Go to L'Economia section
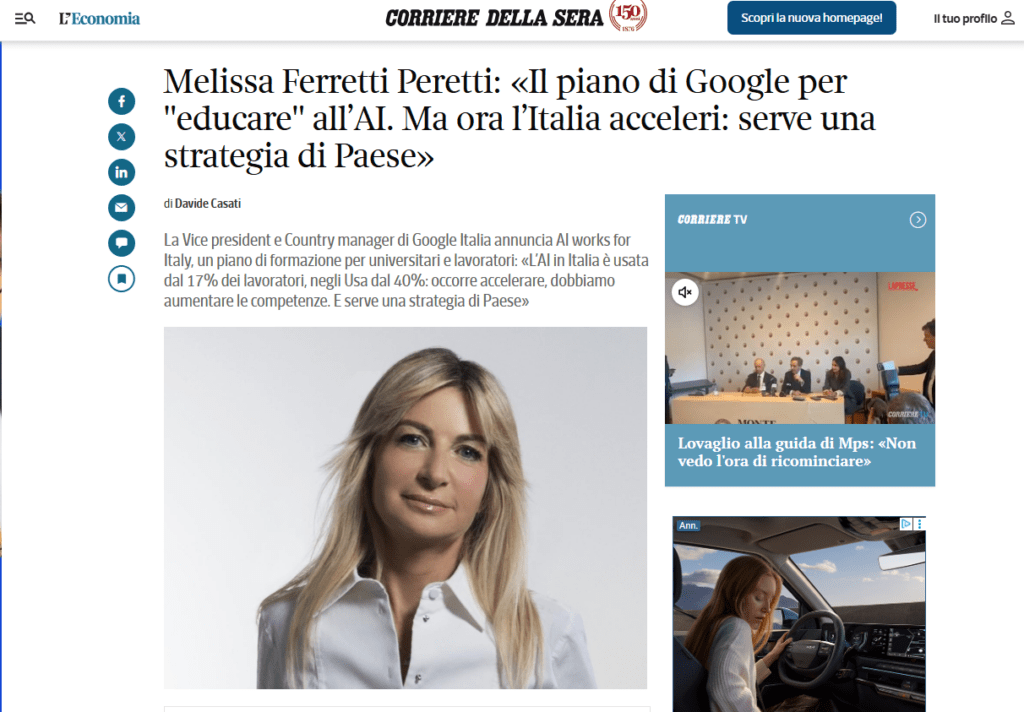This screenshot has height=712, width=1024. [99, 18]
